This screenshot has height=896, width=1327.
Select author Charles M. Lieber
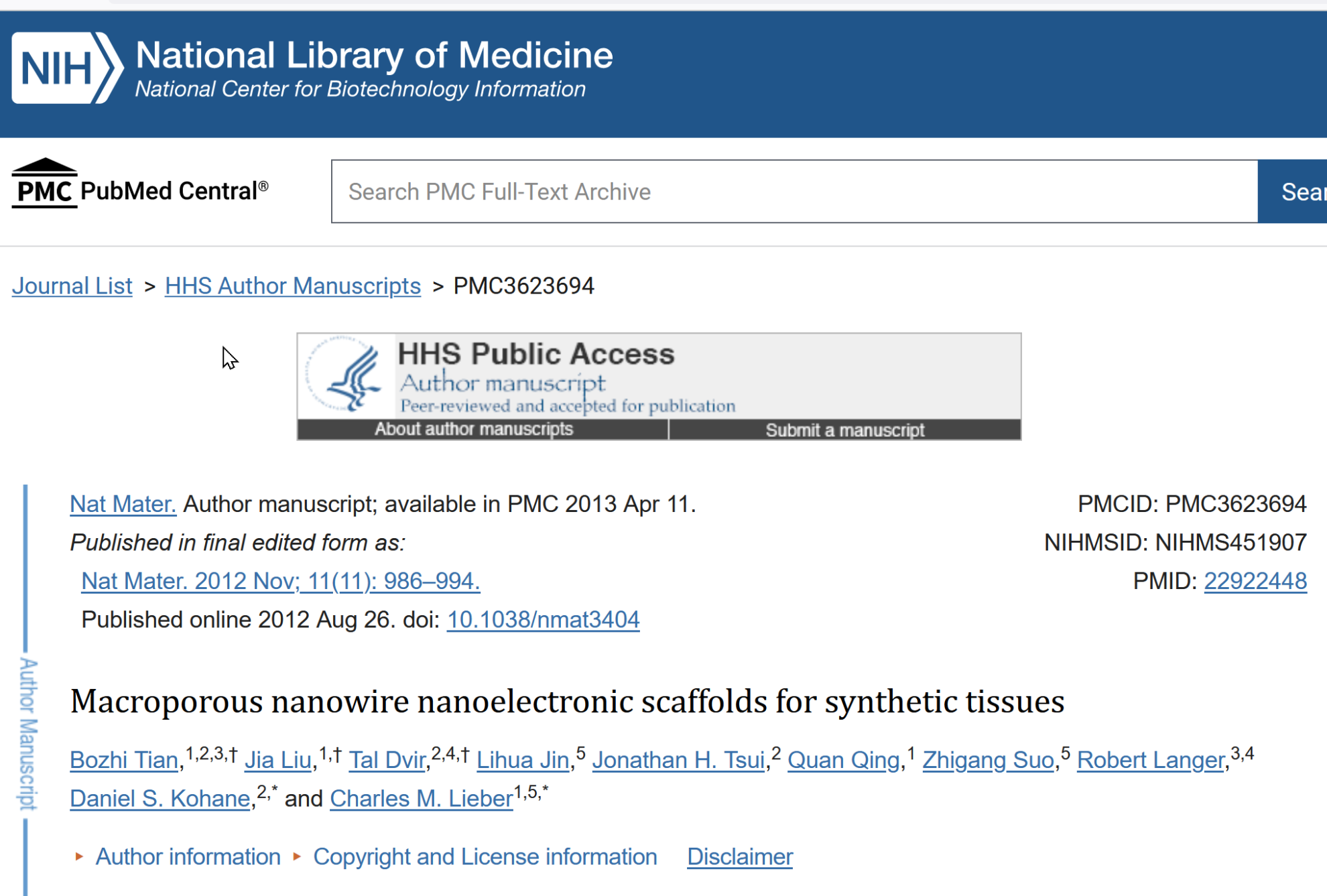pyautogui.click(x=421, y=799)
